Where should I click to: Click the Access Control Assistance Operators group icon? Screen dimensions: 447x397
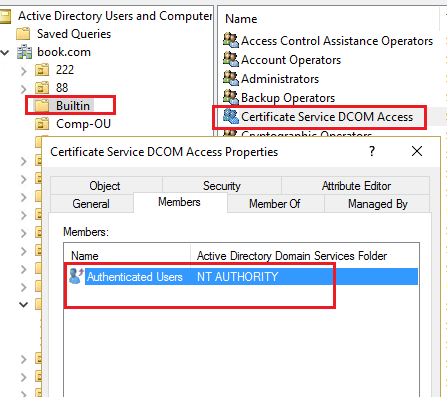click(x=231, y=40)
